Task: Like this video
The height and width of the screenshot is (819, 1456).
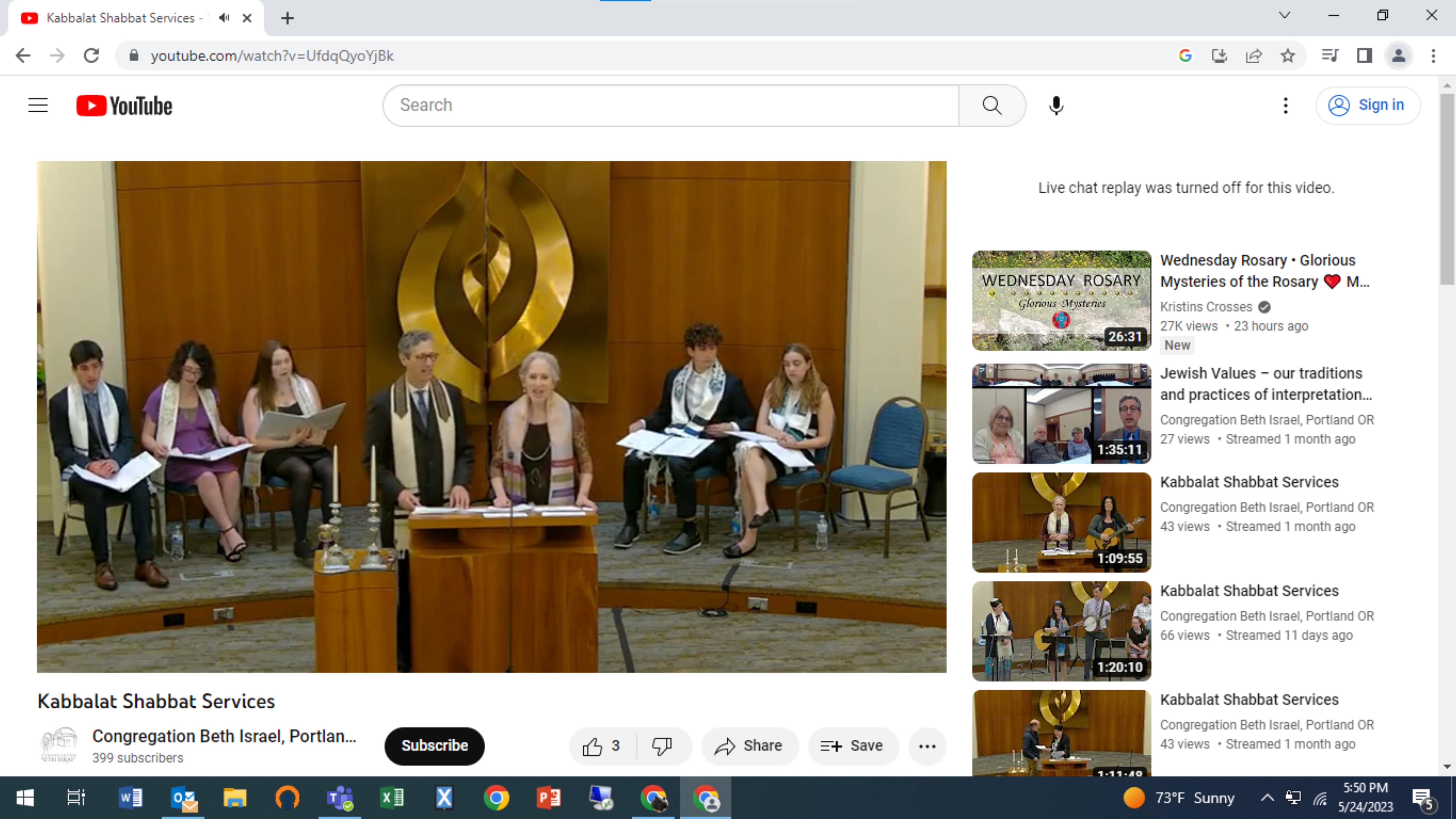Action: tap(603, 746)
